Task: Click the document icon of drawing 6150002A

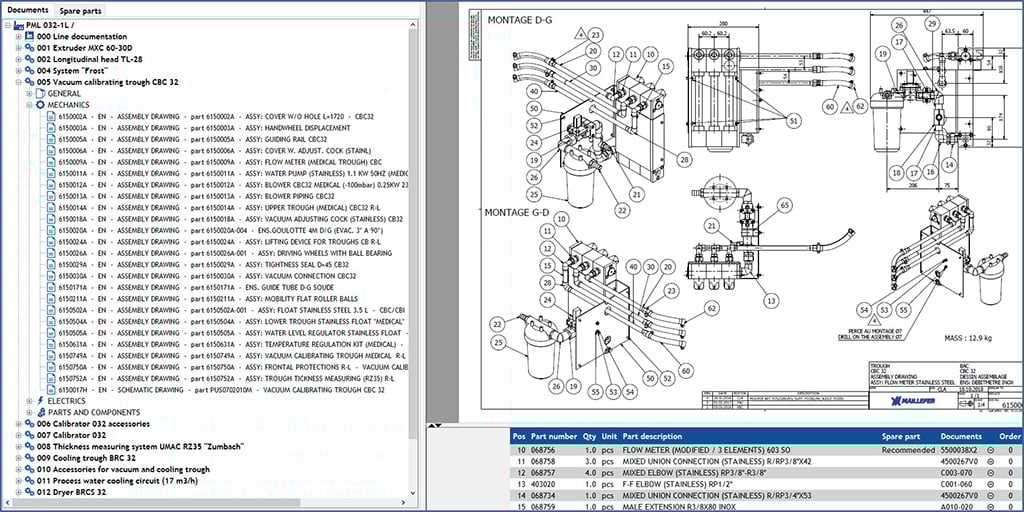Action: pos(51,116)
